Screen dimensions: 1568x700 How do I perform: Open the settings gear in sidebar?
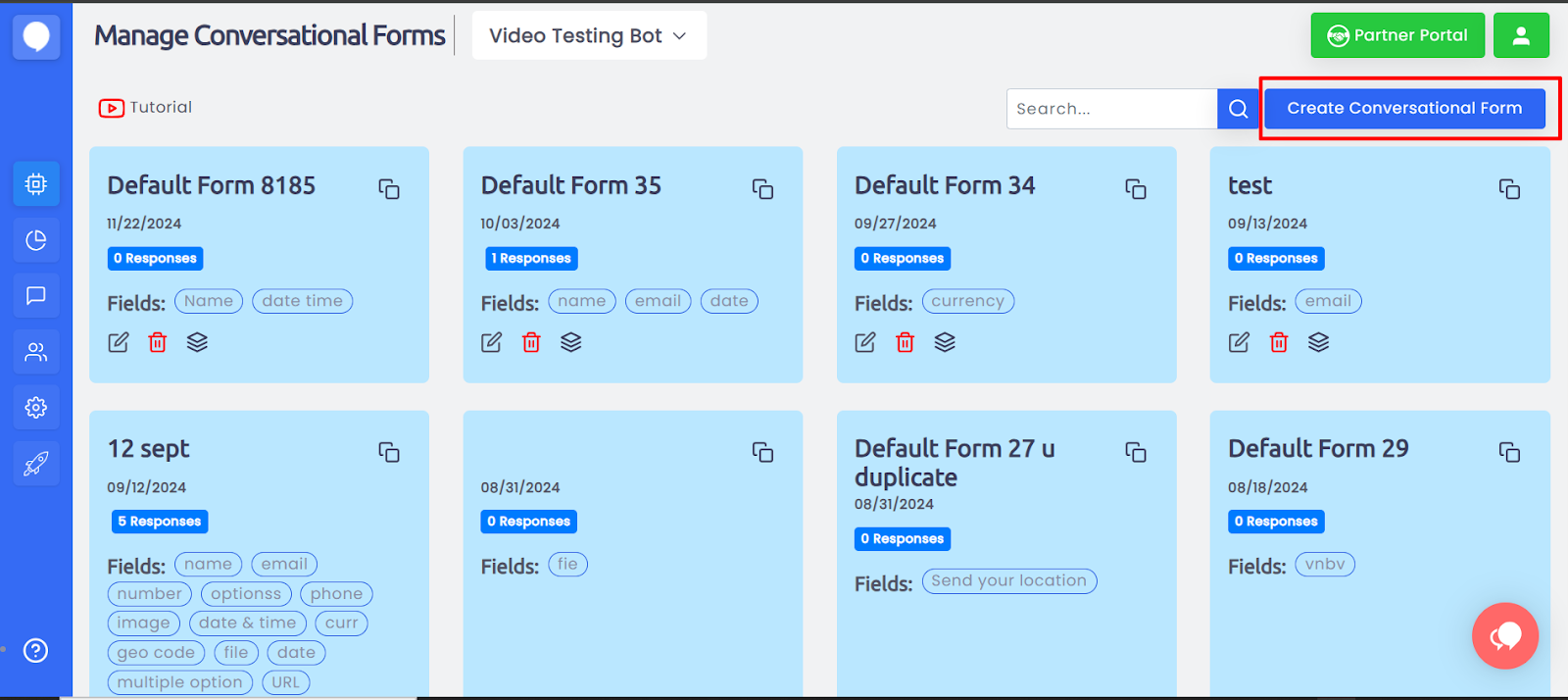(36, 408)
